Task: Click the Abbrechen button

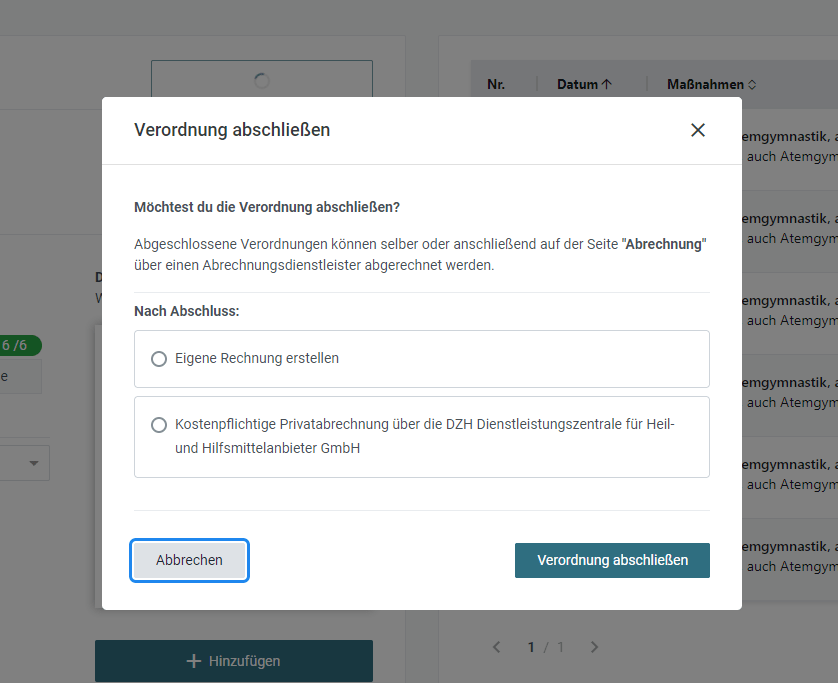Action: point(189,560)
